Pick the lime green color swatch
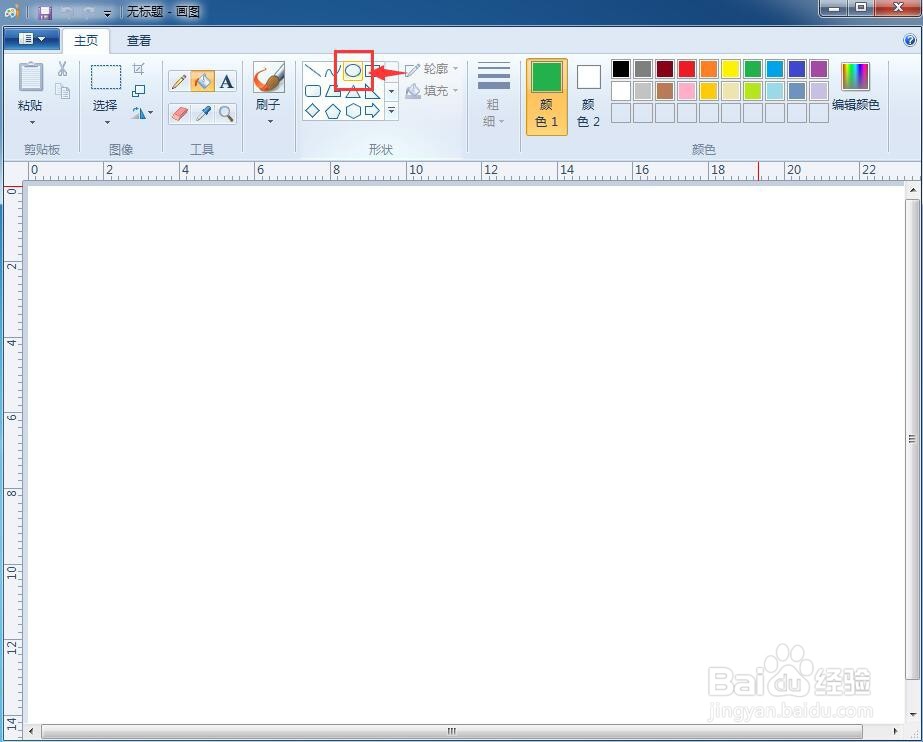Viewport: 923px width, 742px height. click(x=753, y=91)
